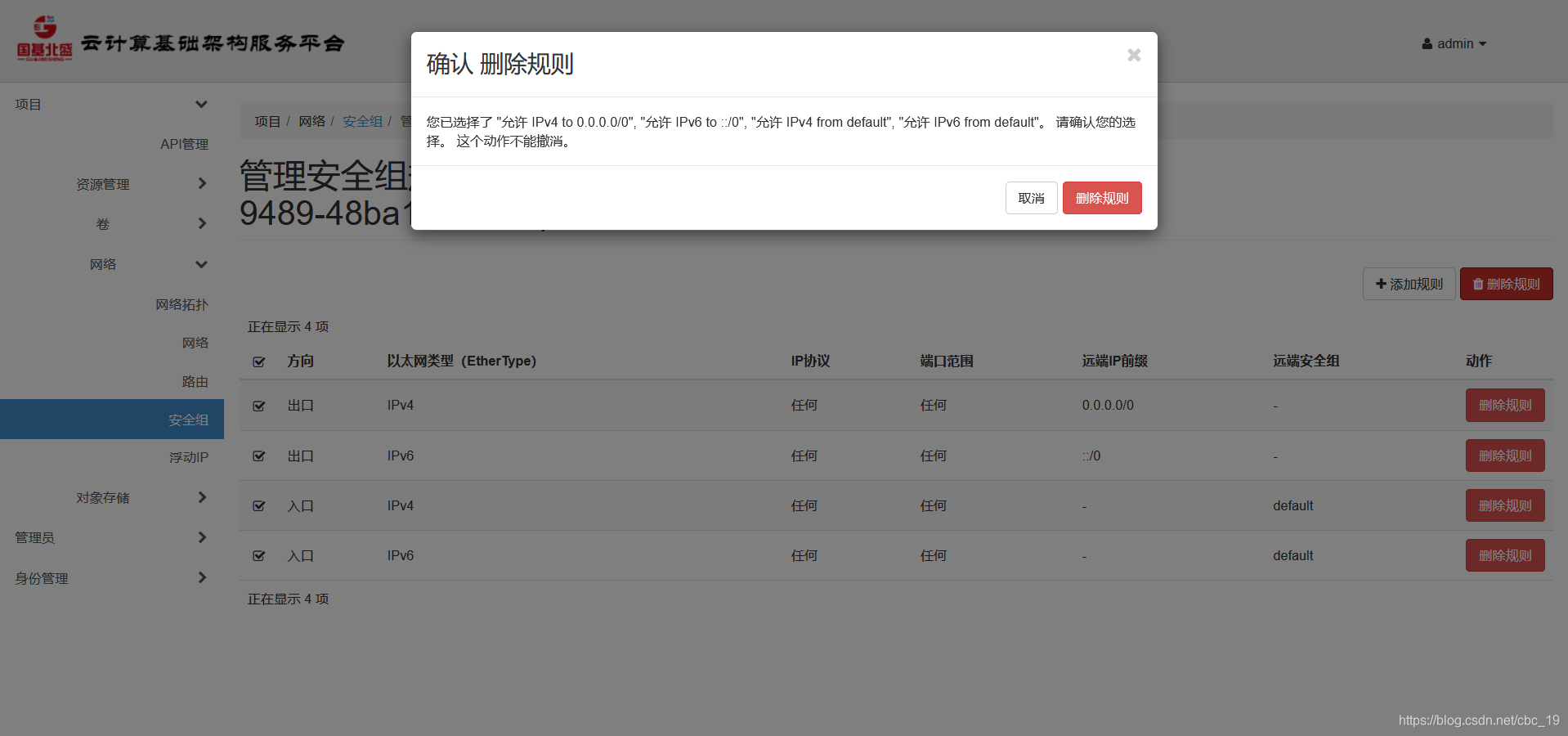Click the 端口范围 column header
1568x736 pixels.
point(947,361)
